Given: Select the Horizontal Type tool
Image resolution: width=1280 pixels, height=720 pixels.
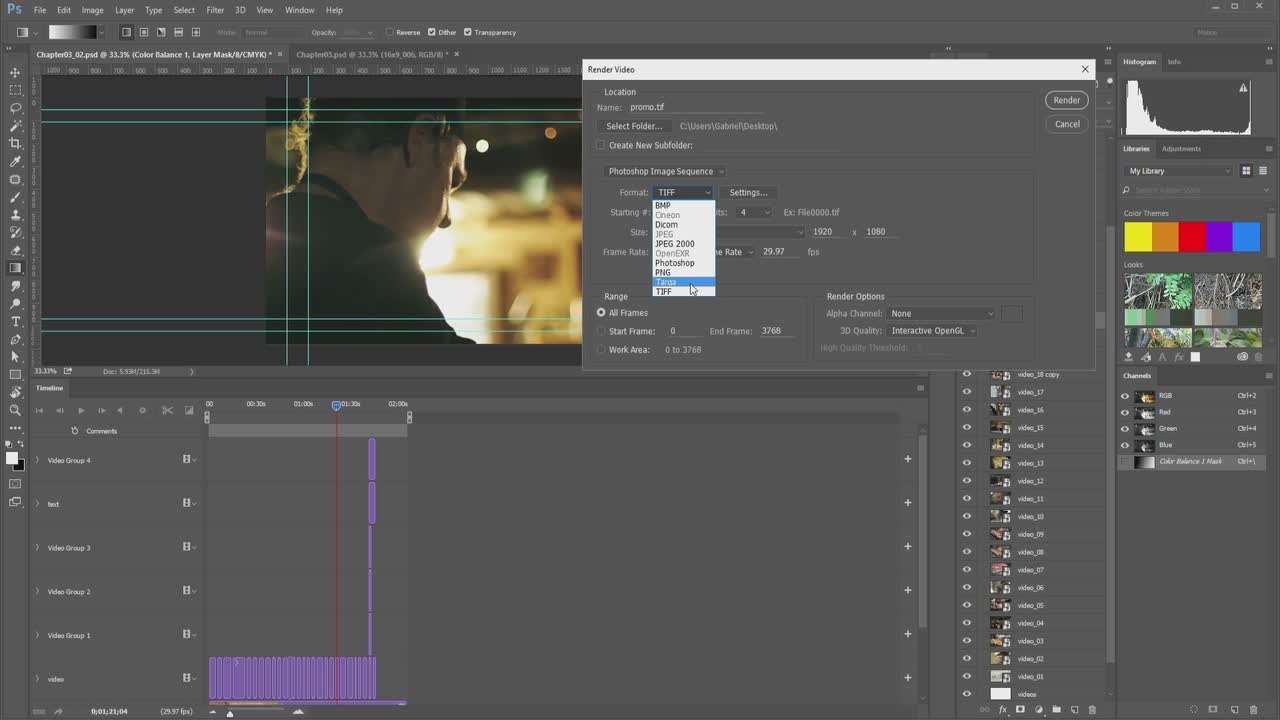Looking at the screenshot, I should pos(15,321).
